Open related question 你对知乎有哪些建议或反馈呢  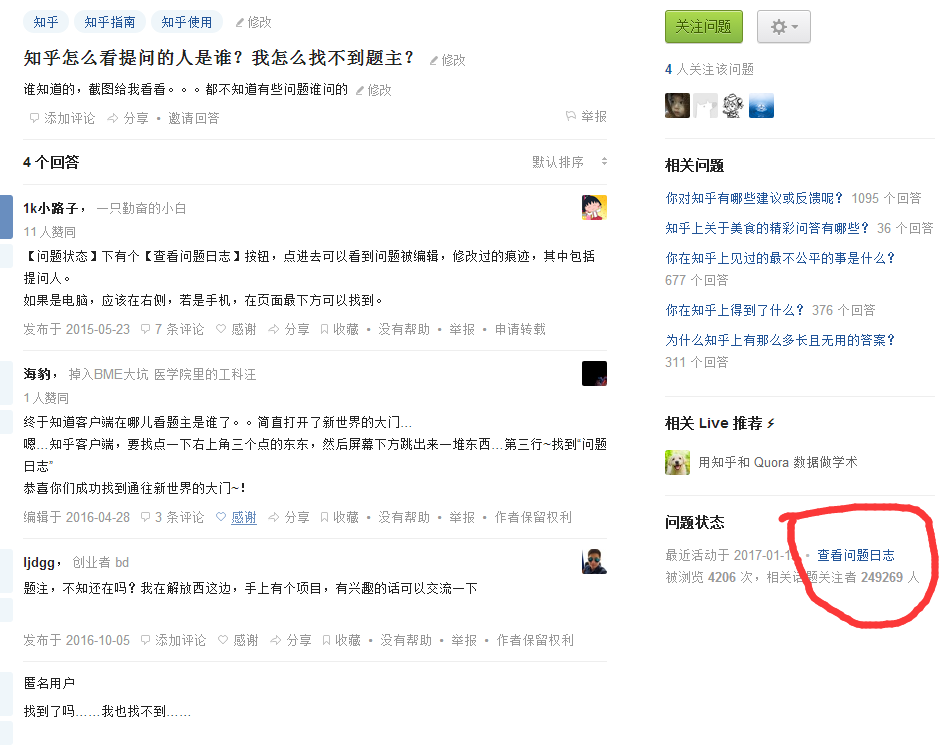coord(754,198)
